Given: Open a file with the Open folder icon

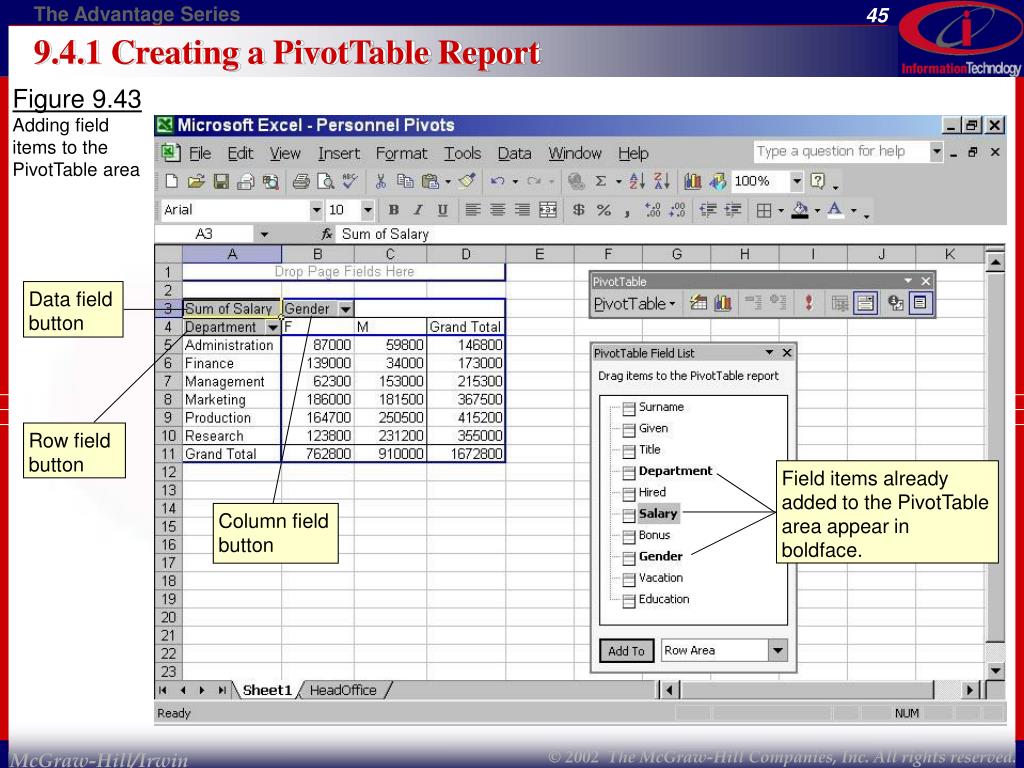Looking at the screenshot, I should tap(196, 181).
